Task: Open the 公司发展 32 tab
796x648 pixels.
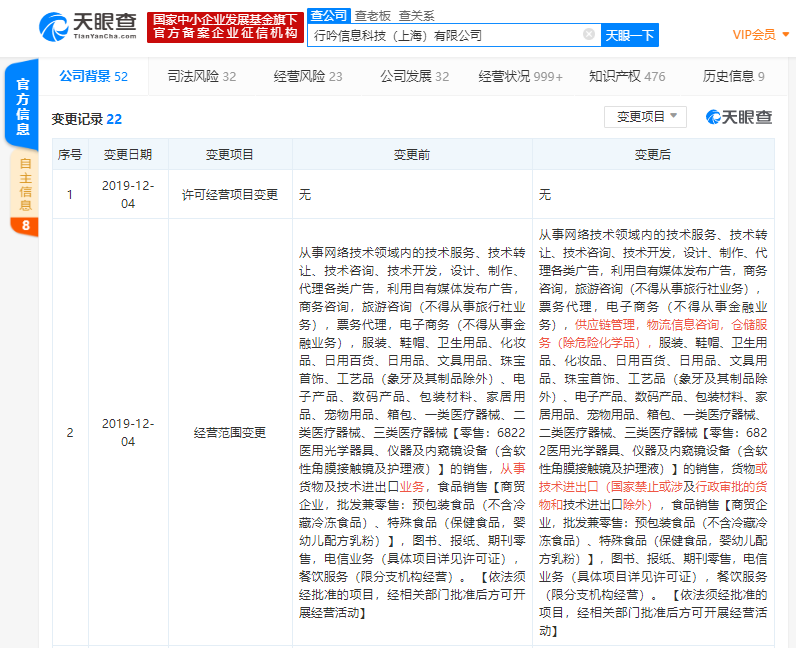Action: 414,76
